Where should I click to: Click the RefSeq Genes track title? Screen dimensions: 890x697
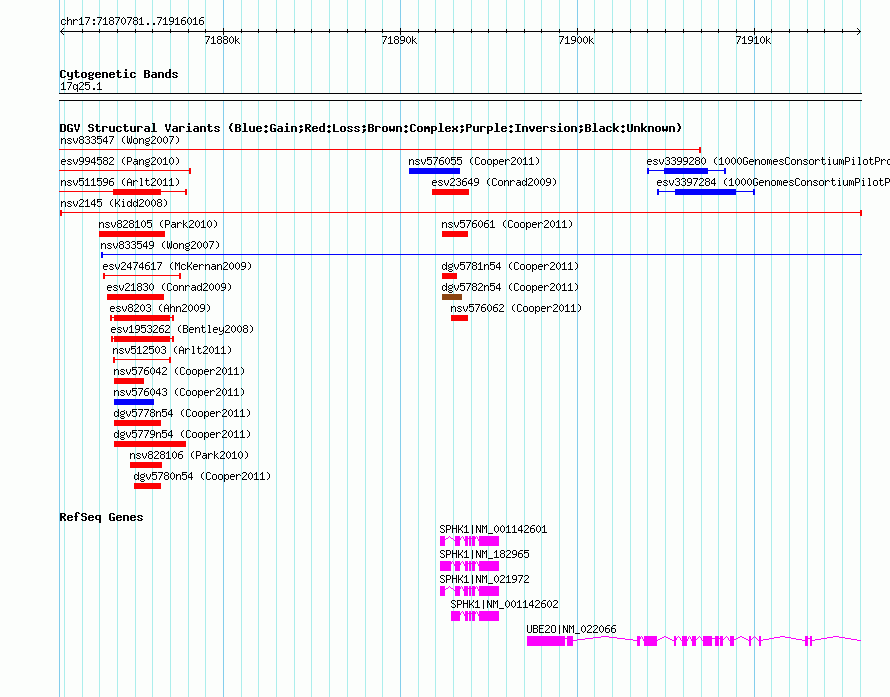102,517
